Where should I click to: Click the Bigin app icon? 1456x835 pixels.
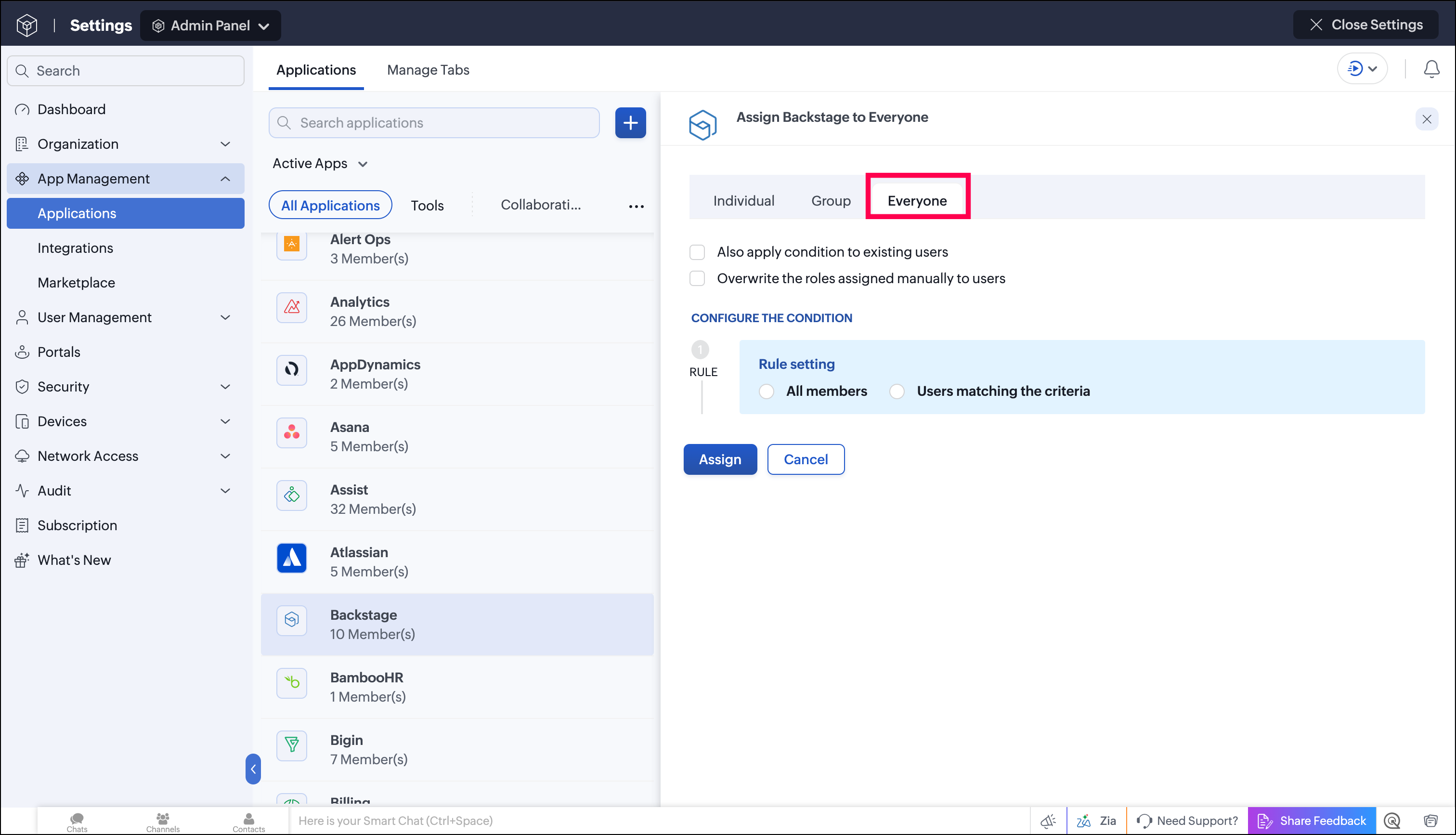point(292,745)
